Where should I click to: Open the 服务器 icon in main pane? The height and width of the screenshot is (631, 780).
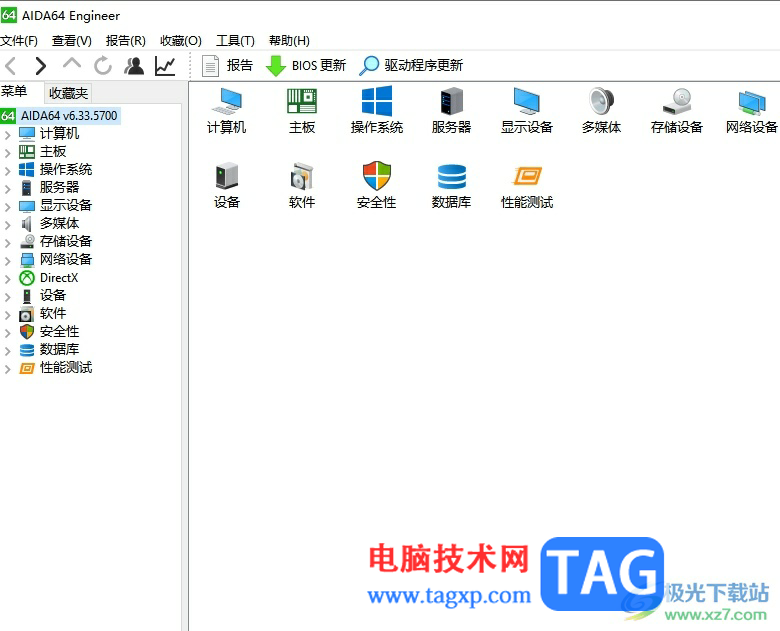point(452,101)
